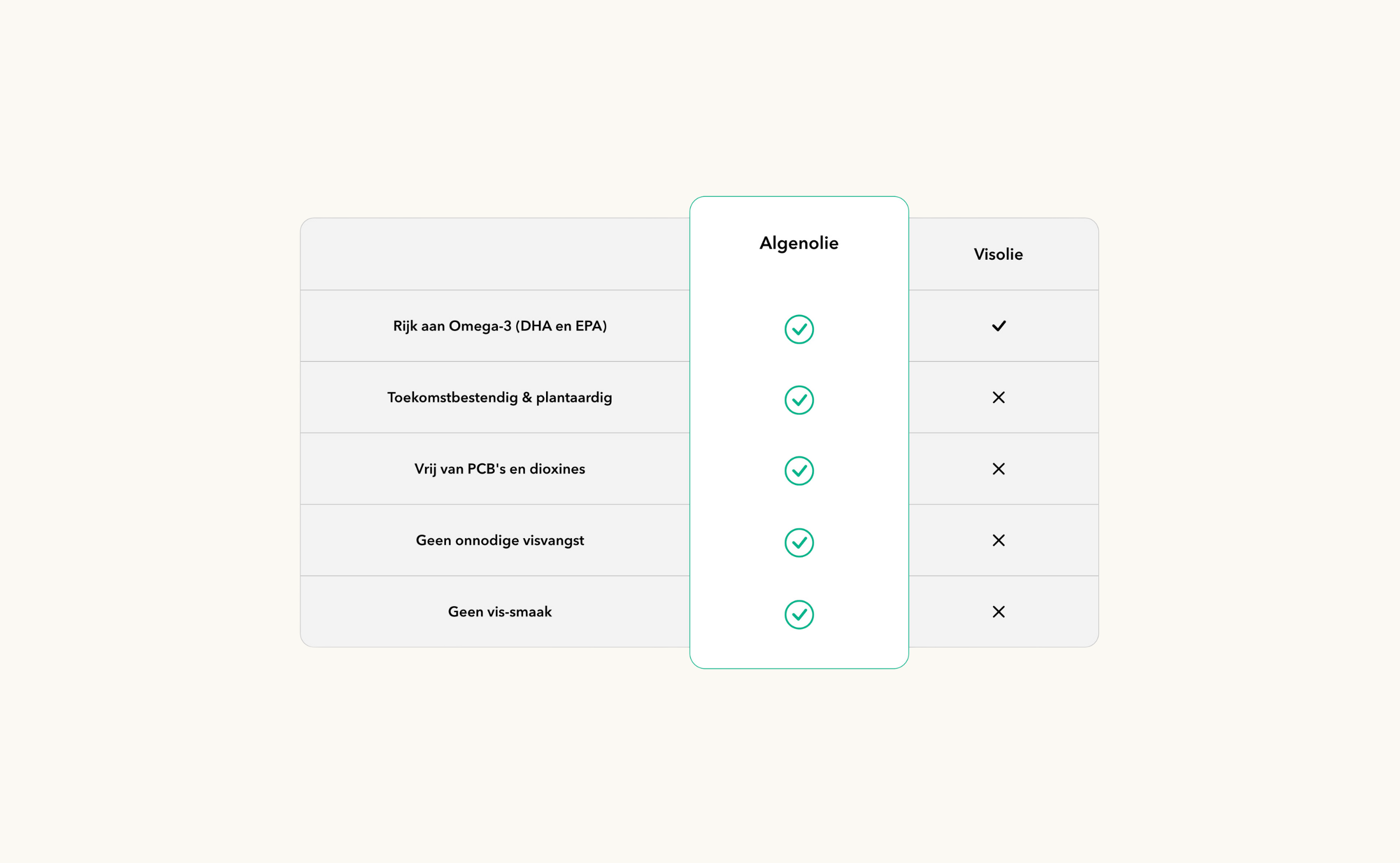Click the green checkmark for Geen onnodige visvangst
Screen dimensions: 1400x863
[x=799, y=543]
